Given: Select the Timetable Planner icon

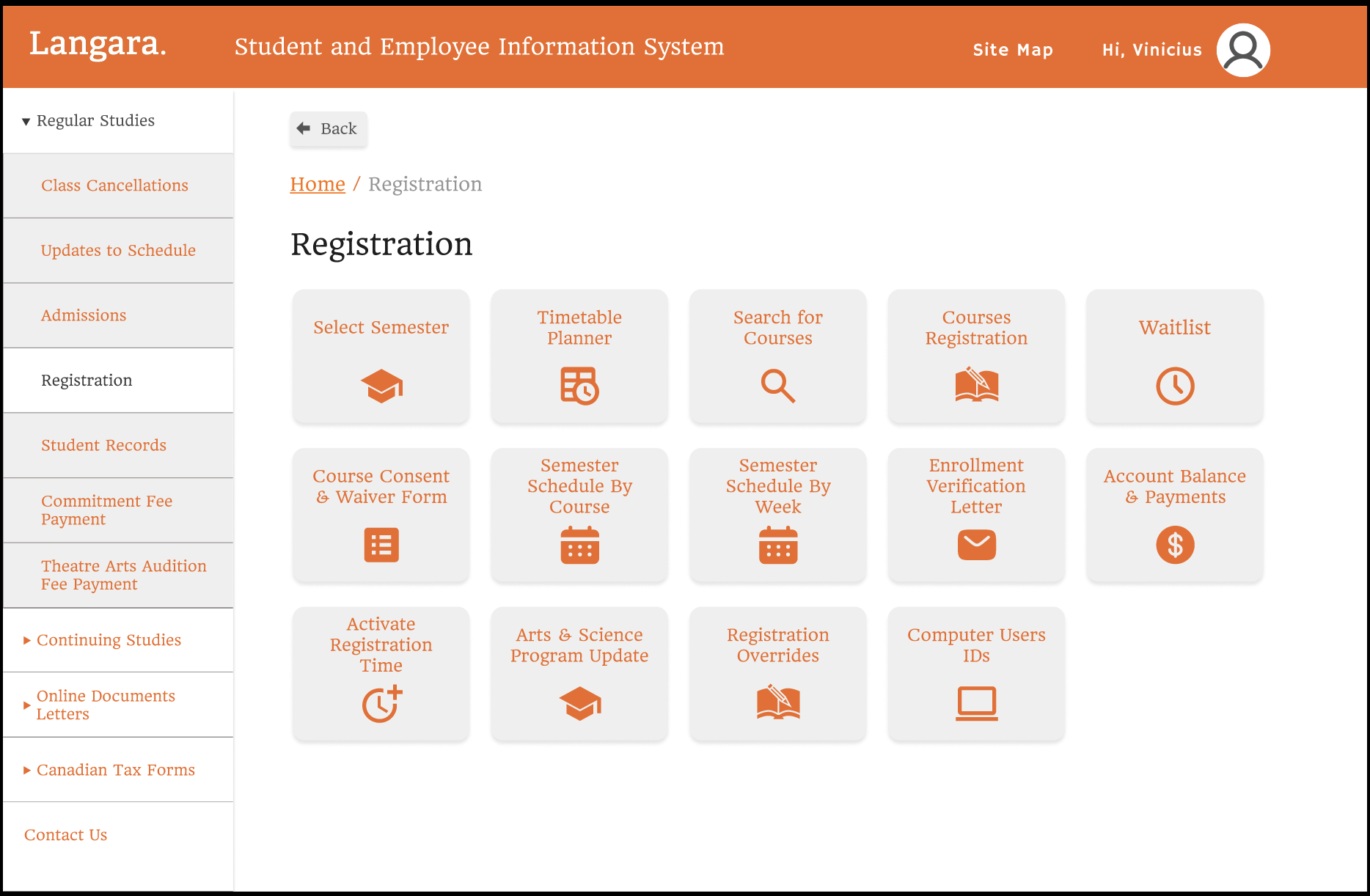Looking at the screenshot, I should tap(579, 386).
